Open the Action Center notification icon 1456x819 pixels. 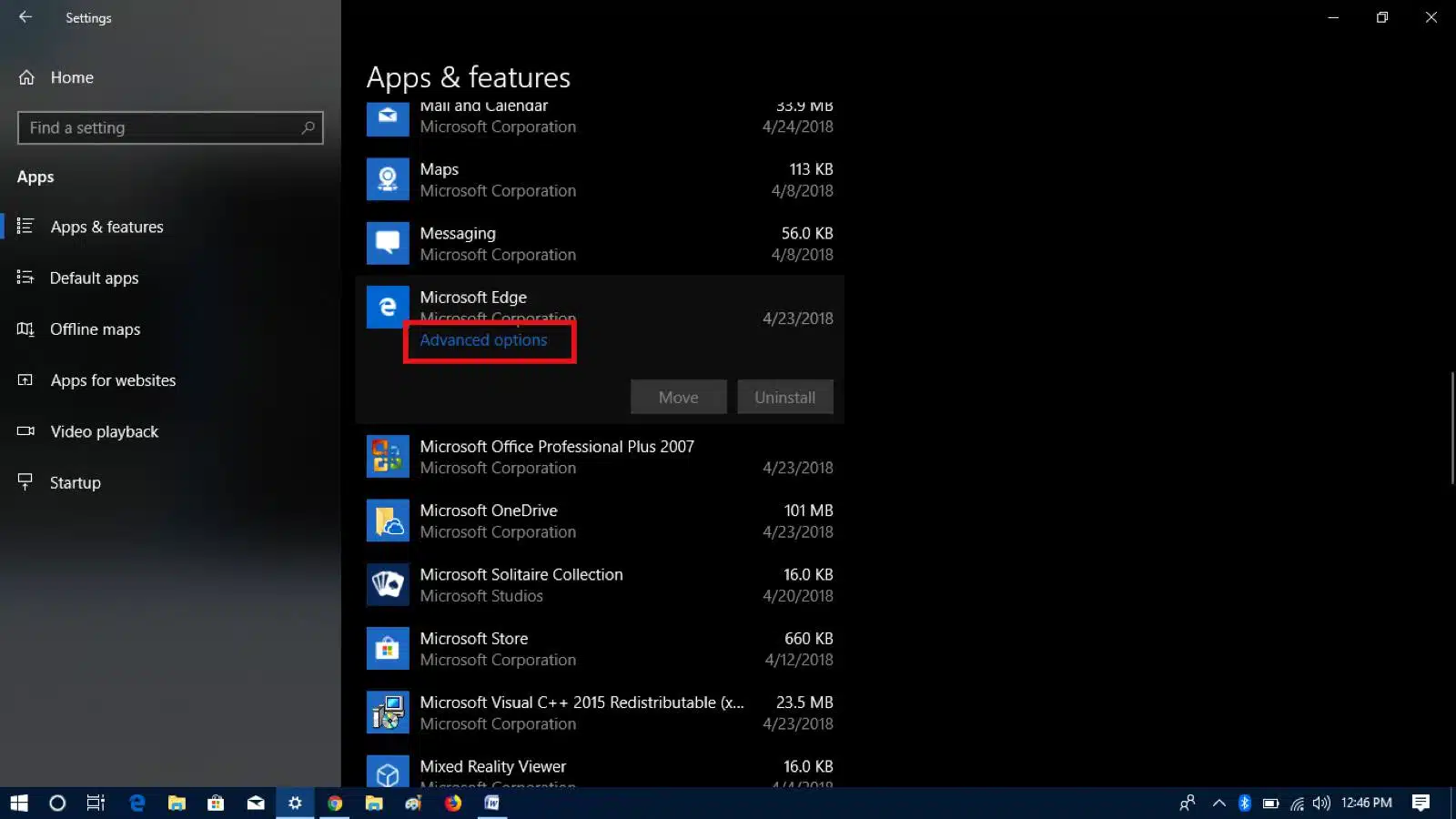click(1422, 804)
